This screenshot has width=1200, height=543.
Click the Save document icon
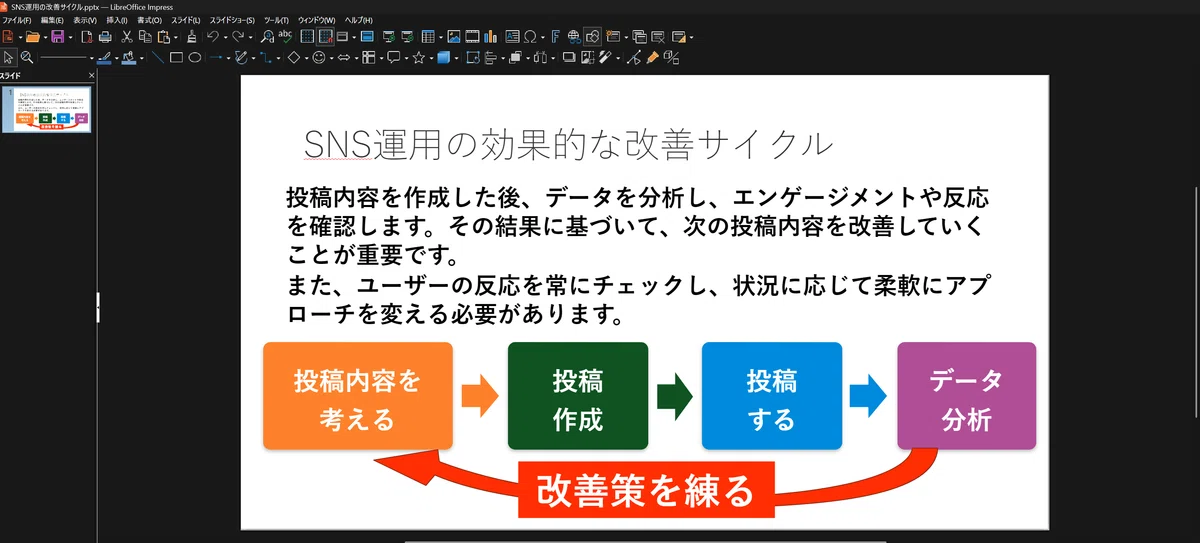click(x=57, y=37)
